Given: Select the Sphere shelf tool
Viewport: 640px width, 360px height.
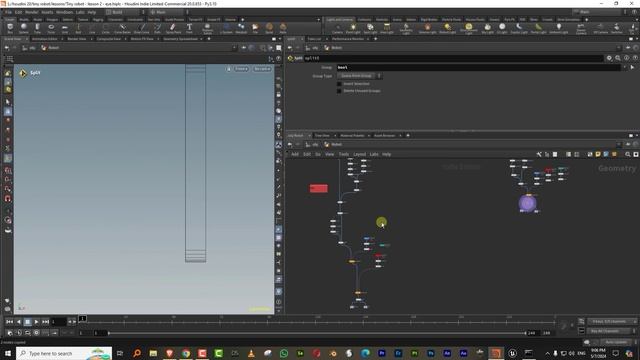Looking at the screenshot, I should coord(24,28).
